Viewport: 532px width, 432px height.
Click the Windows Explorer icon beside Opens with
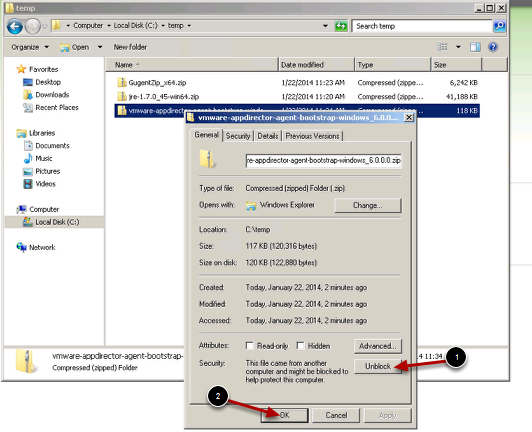click(251, 206)
